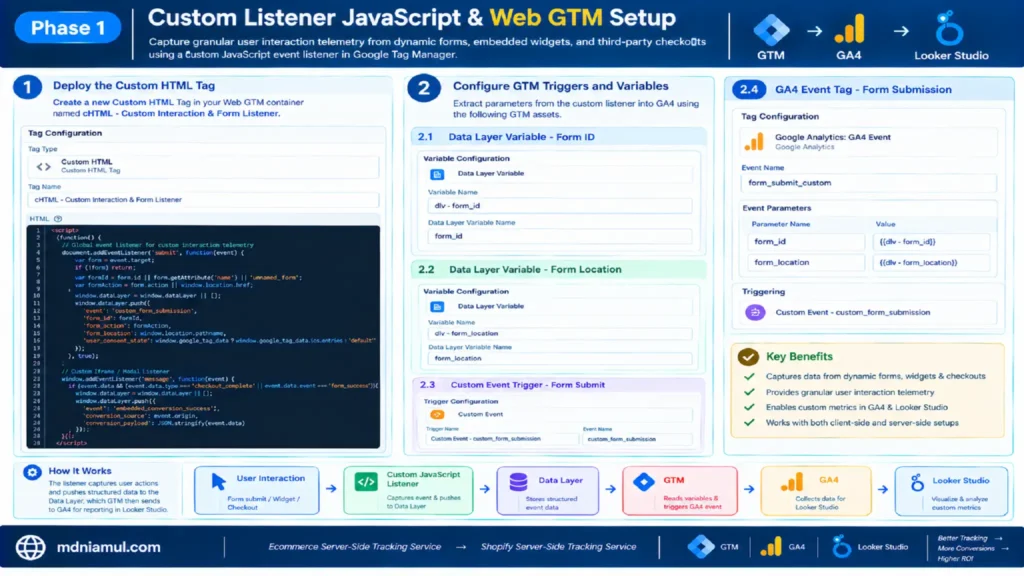The image size is (1024, 576).
Task: Click the cursor icon in User Interaction card
Action: (218, 482)
